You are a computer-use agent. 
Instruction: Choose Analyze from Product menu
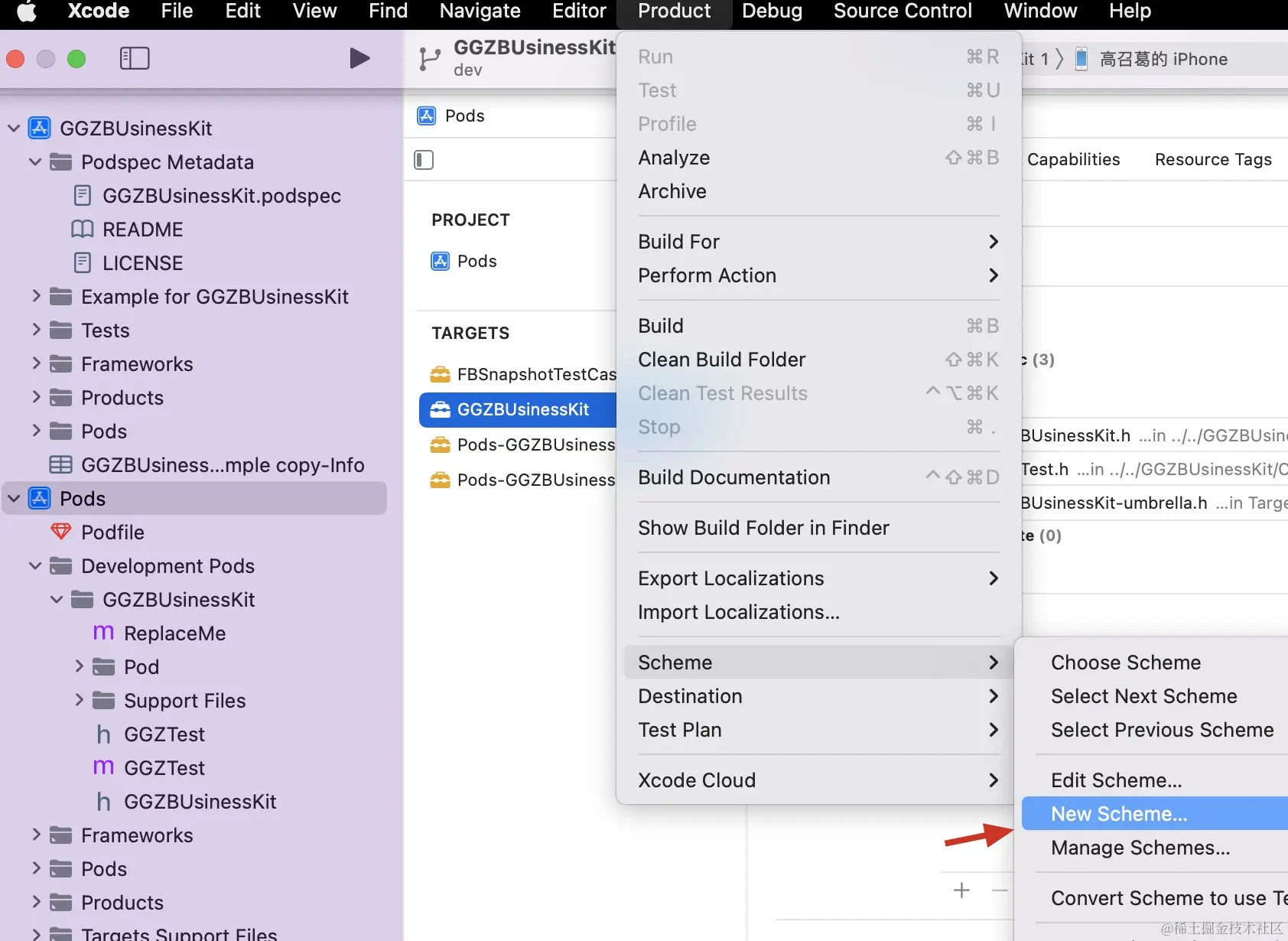point(818,158)
